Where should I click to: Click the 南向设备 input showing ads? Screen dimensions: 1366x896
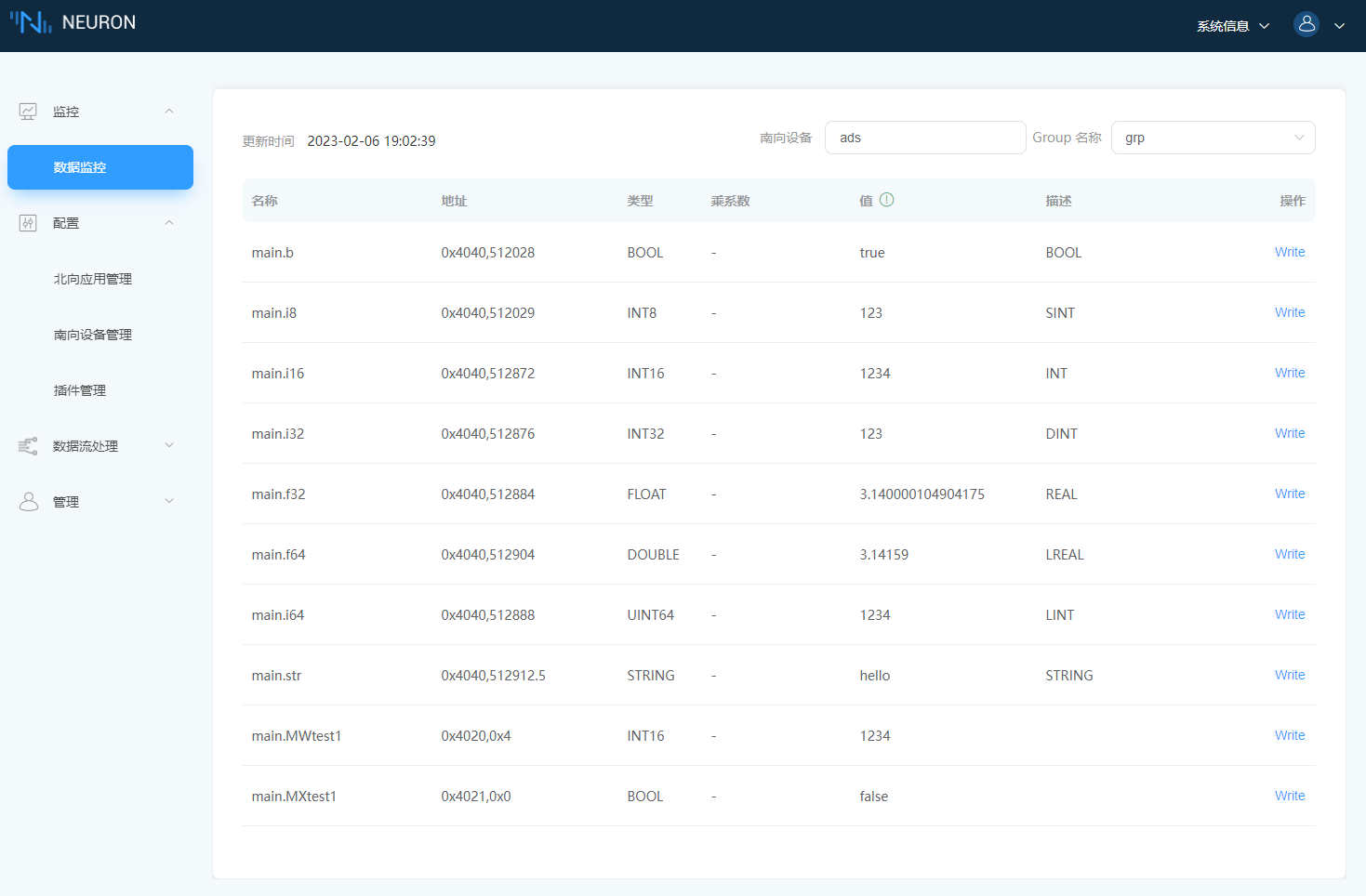(x=925, y=137)
